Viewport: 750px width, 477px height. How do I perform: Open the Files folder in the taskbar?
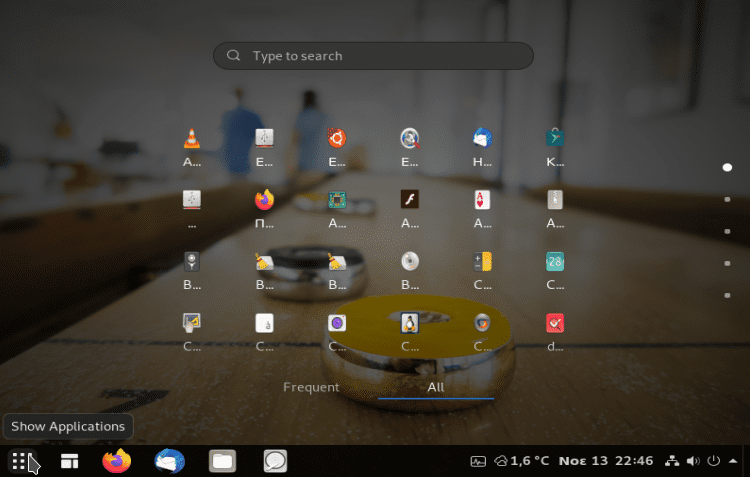coord(222,461)
